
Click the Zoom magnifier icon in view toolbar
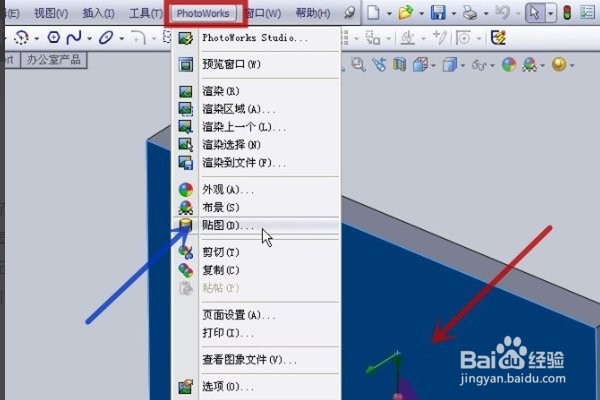(359, 65)
